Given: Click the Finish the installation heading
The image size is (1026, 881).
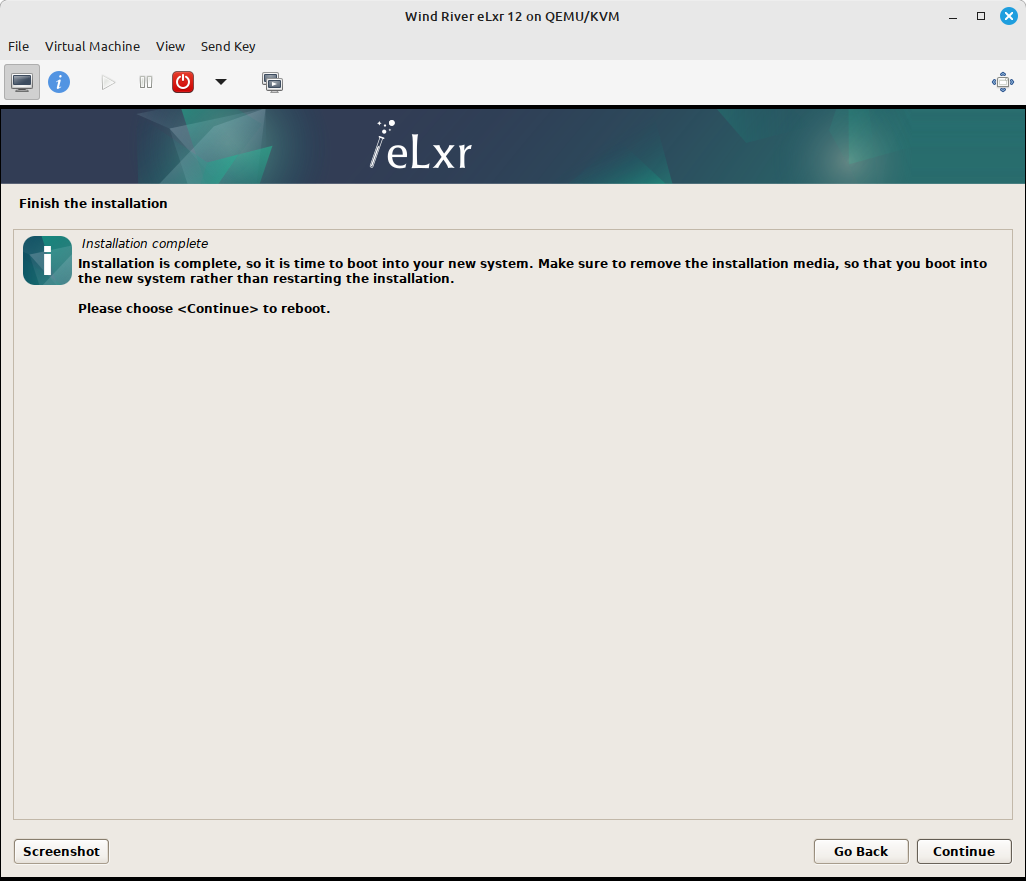Looking at the screenshot, I should (x=93, y=203).
